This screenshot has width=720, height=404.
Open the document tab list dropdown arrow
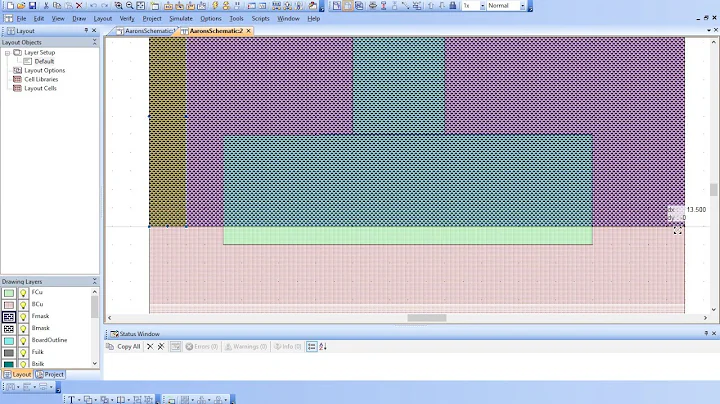click(709, 30)
